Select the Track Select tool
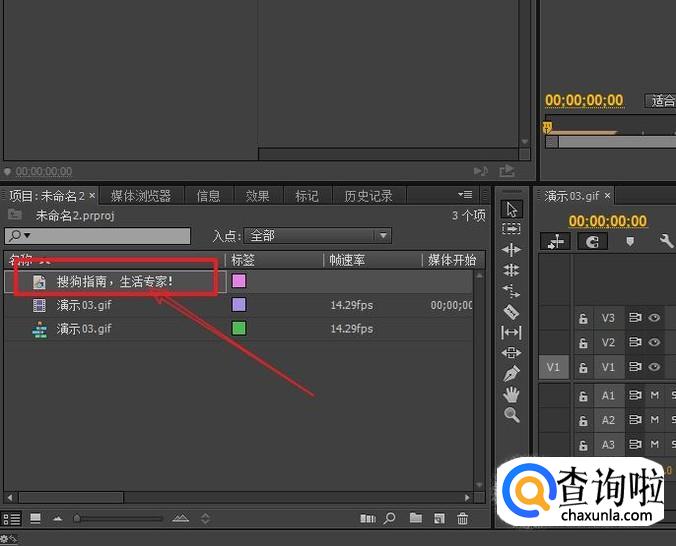This screenshot has height=546, width=676. point(511,229)
